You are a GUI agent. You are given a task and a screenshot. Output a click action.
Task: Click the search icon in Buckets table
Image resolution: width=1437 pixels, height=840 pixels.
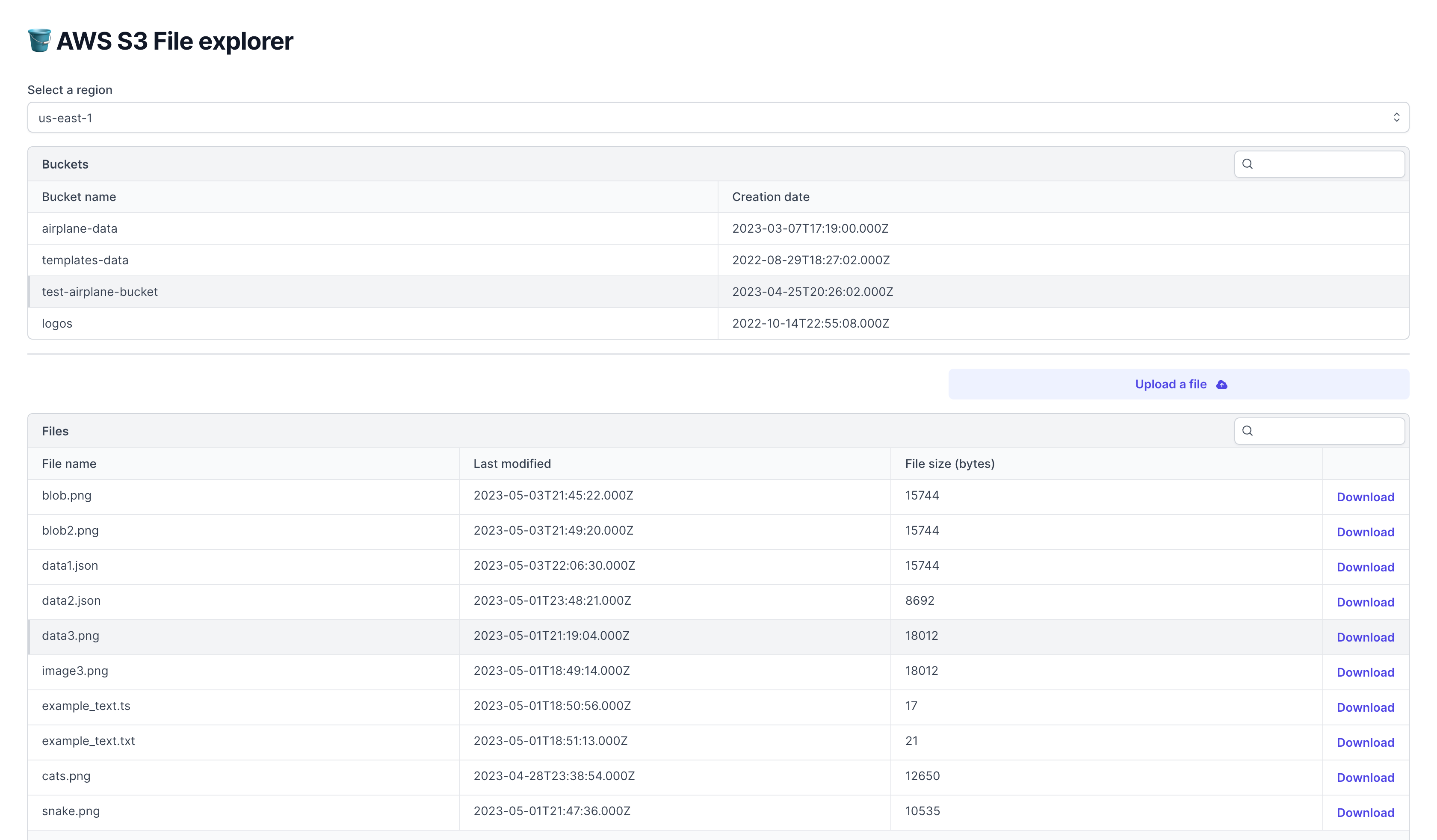coord(1247,164)
